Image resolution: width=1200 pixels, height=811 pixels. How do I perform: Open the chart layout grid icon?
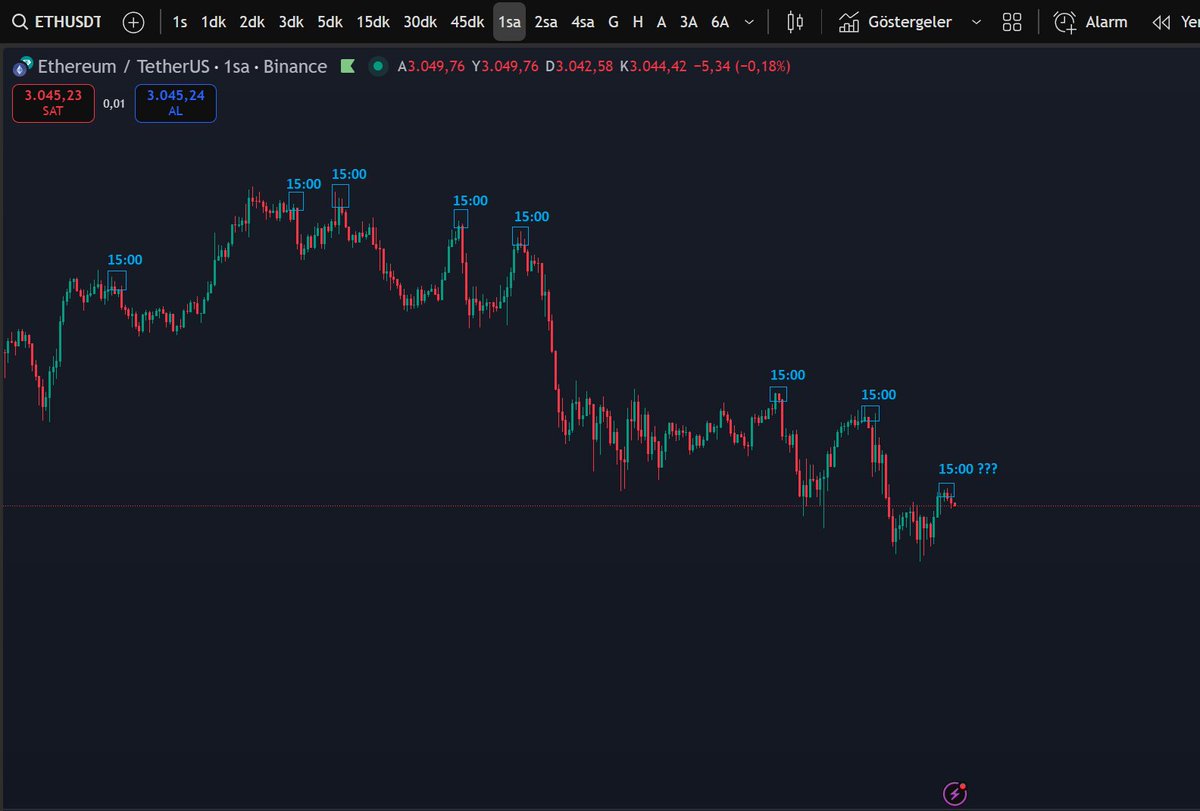coord(1011,21)
